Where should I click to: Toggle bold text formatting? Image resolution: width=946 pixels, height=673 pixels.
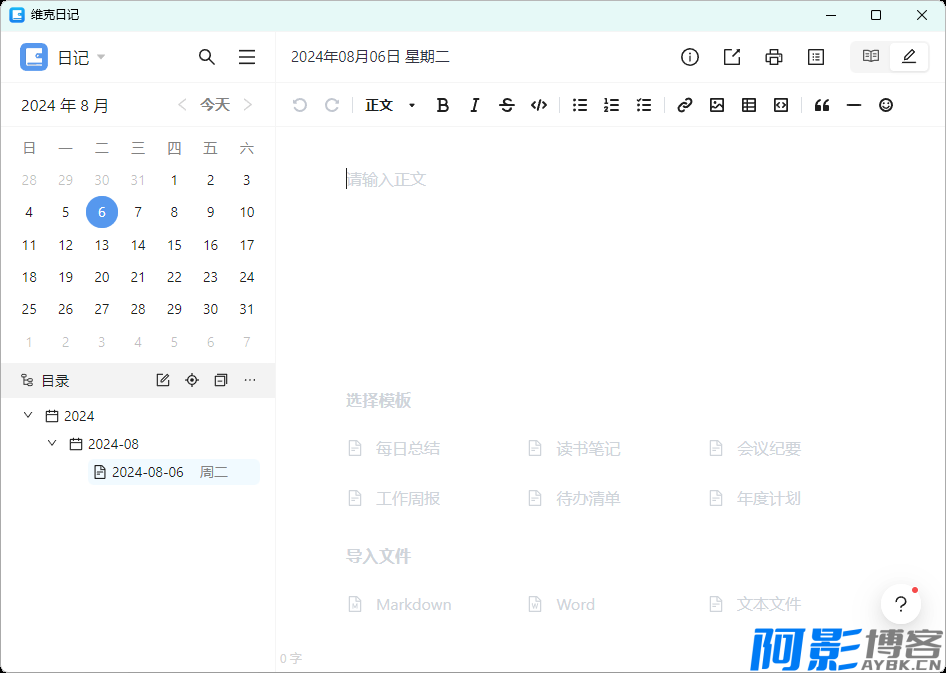(x=443, y=105)
